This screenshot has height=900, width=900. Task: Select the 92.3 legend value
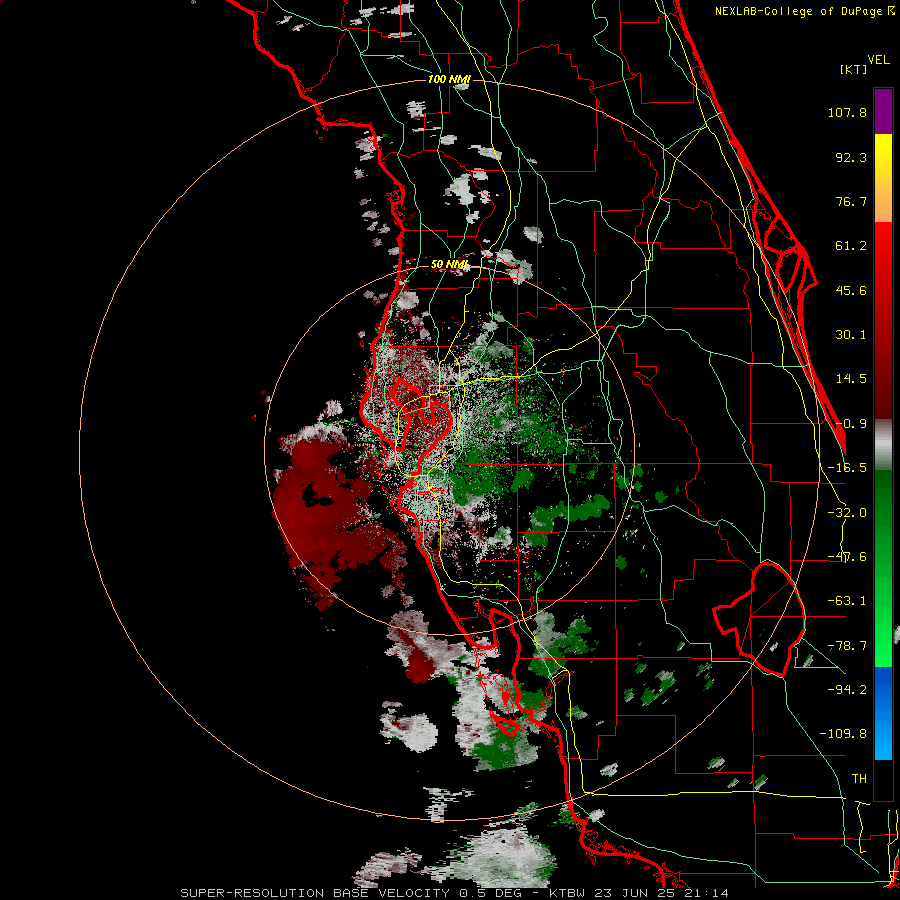tap(851, 157)
